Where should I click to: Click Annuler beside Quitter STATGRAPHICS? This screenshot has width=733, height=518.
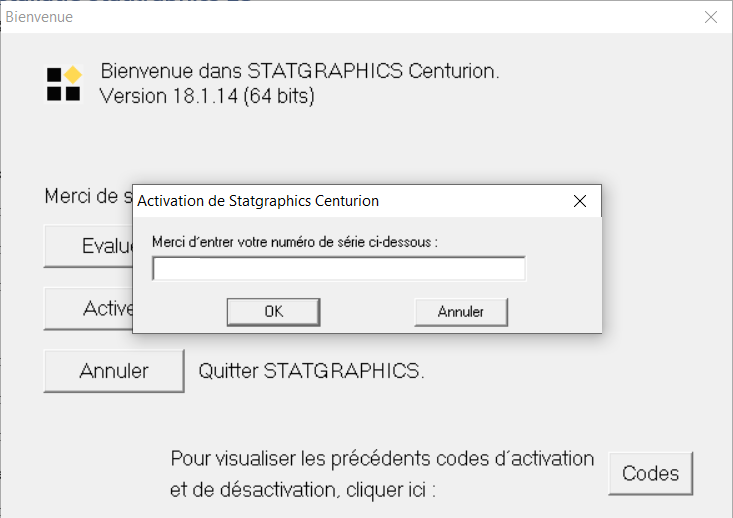point(114,371)
